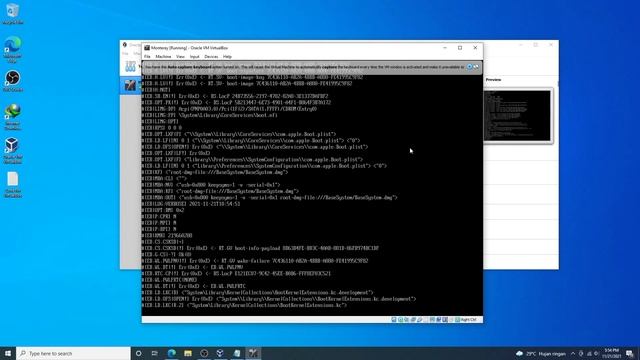The image size is (640, 360).
Task: Open the notification center
Action: 630,353
